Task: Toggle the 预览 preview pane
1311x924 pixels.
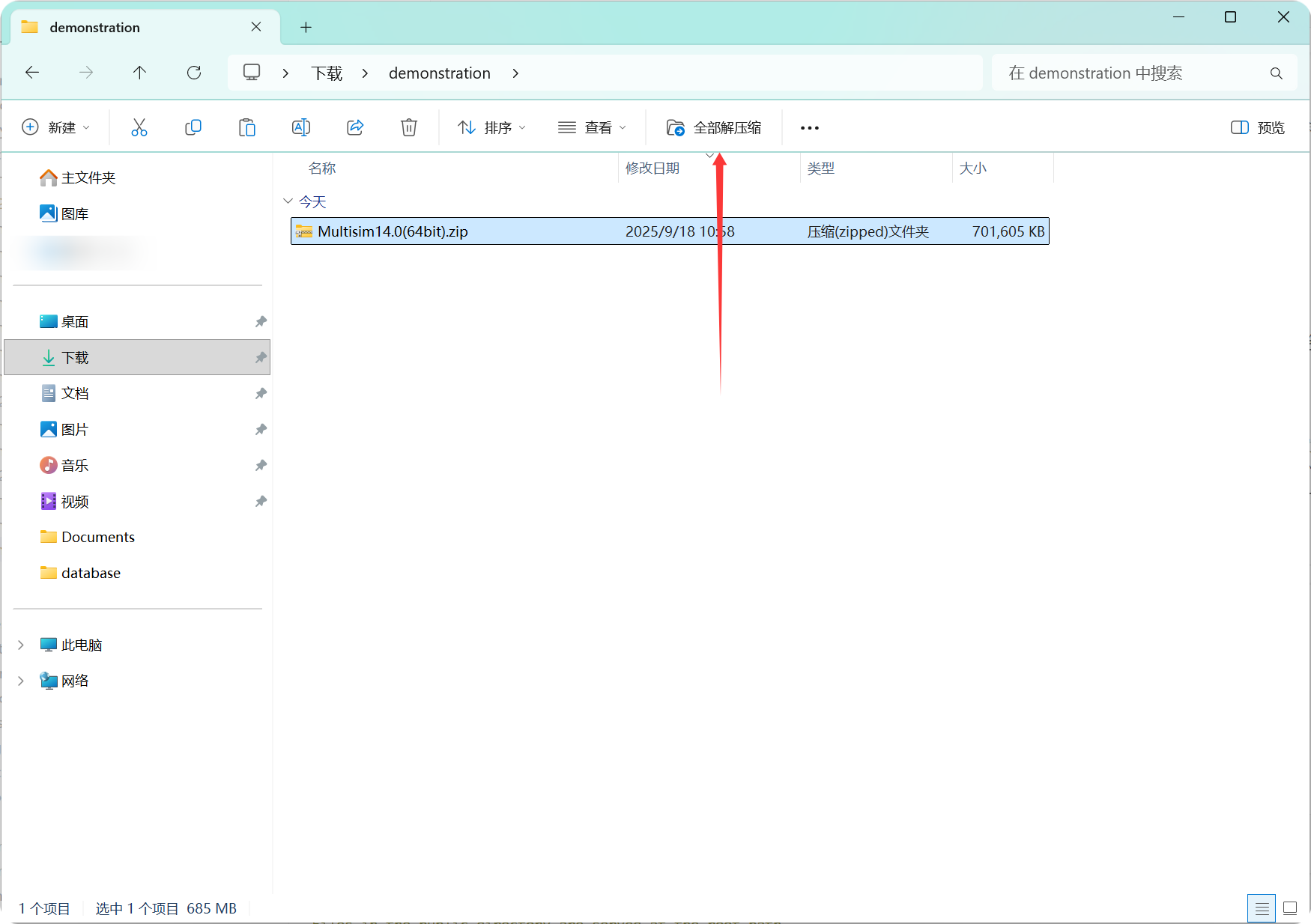Action: [1258, 127]
